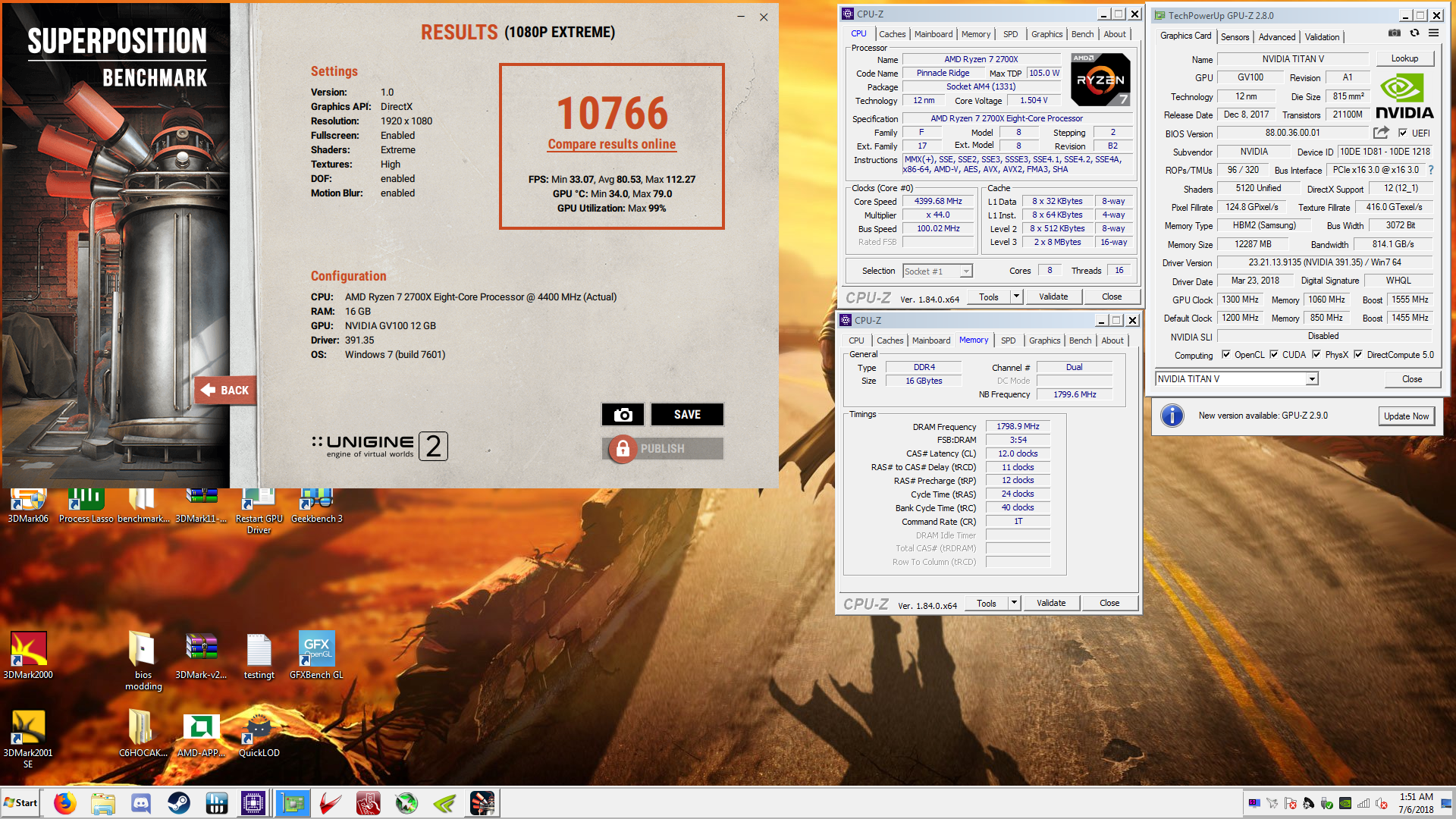This screenshot has width=1456, height=819.
Task: Open the AMD-APP desktop icon
Action: [201, 736]
